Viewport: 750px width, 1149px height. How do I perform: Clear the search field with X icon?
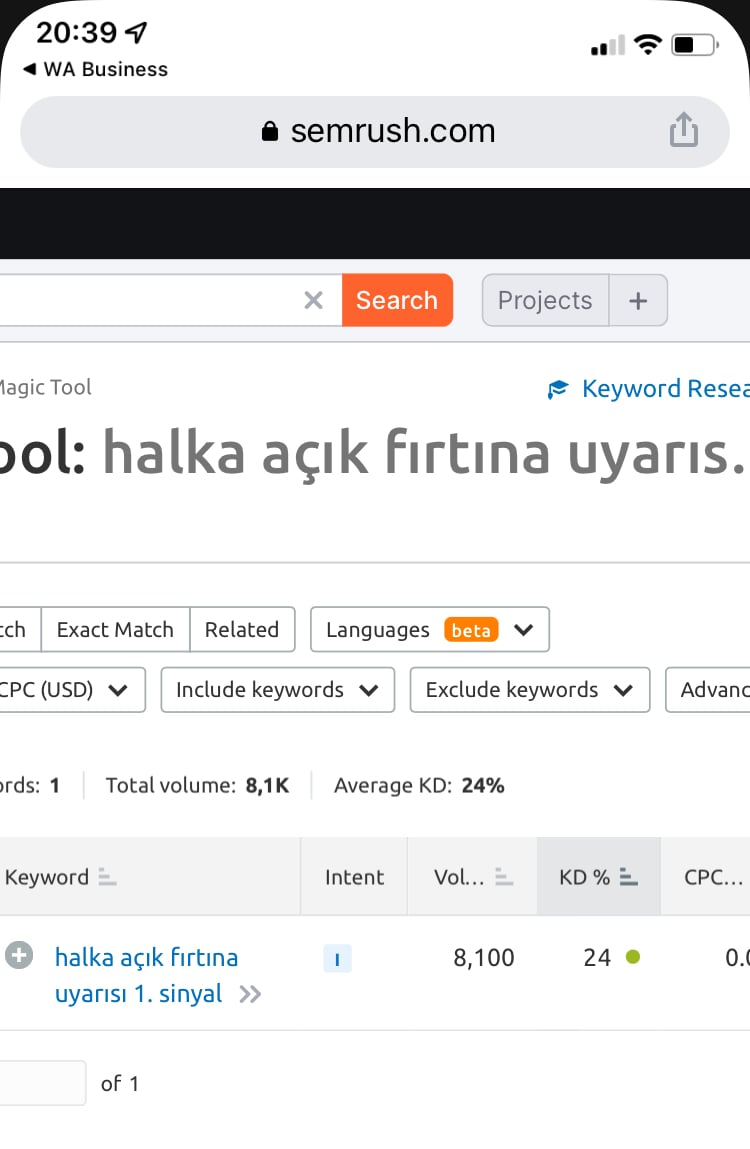tap(313, 300)
